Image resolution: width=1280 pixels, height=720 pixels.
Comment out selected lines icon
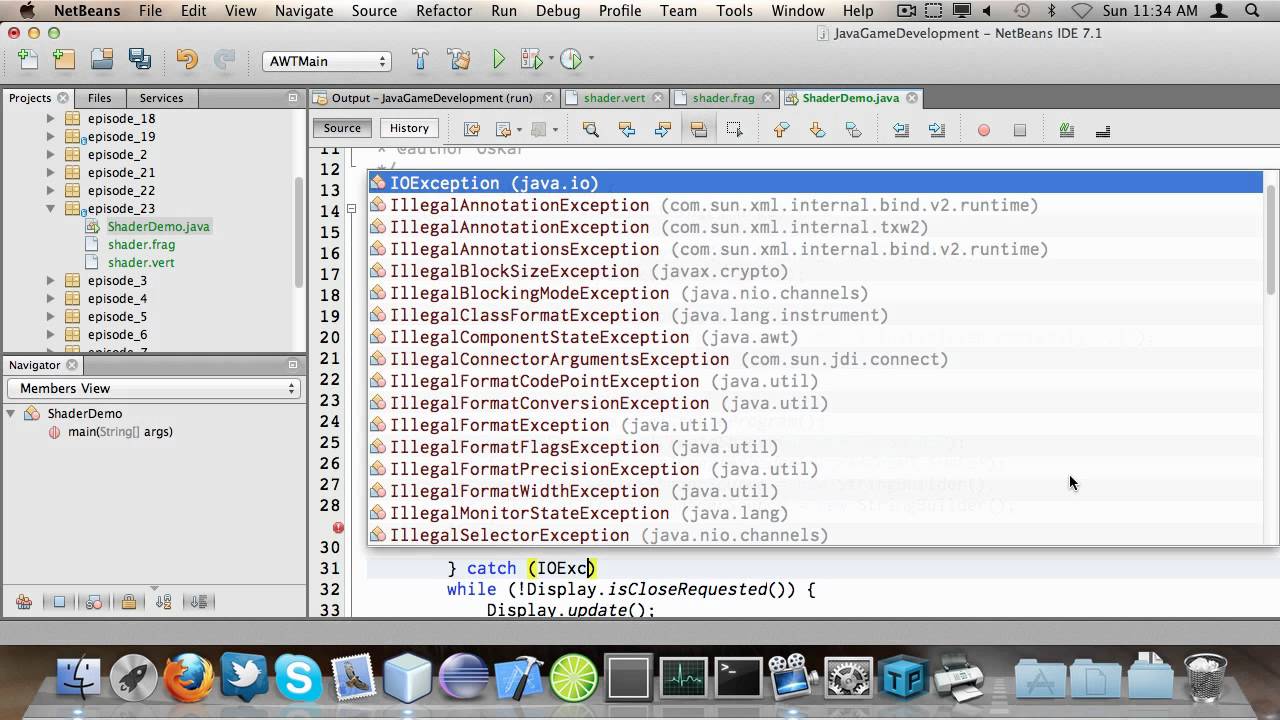1066,130
